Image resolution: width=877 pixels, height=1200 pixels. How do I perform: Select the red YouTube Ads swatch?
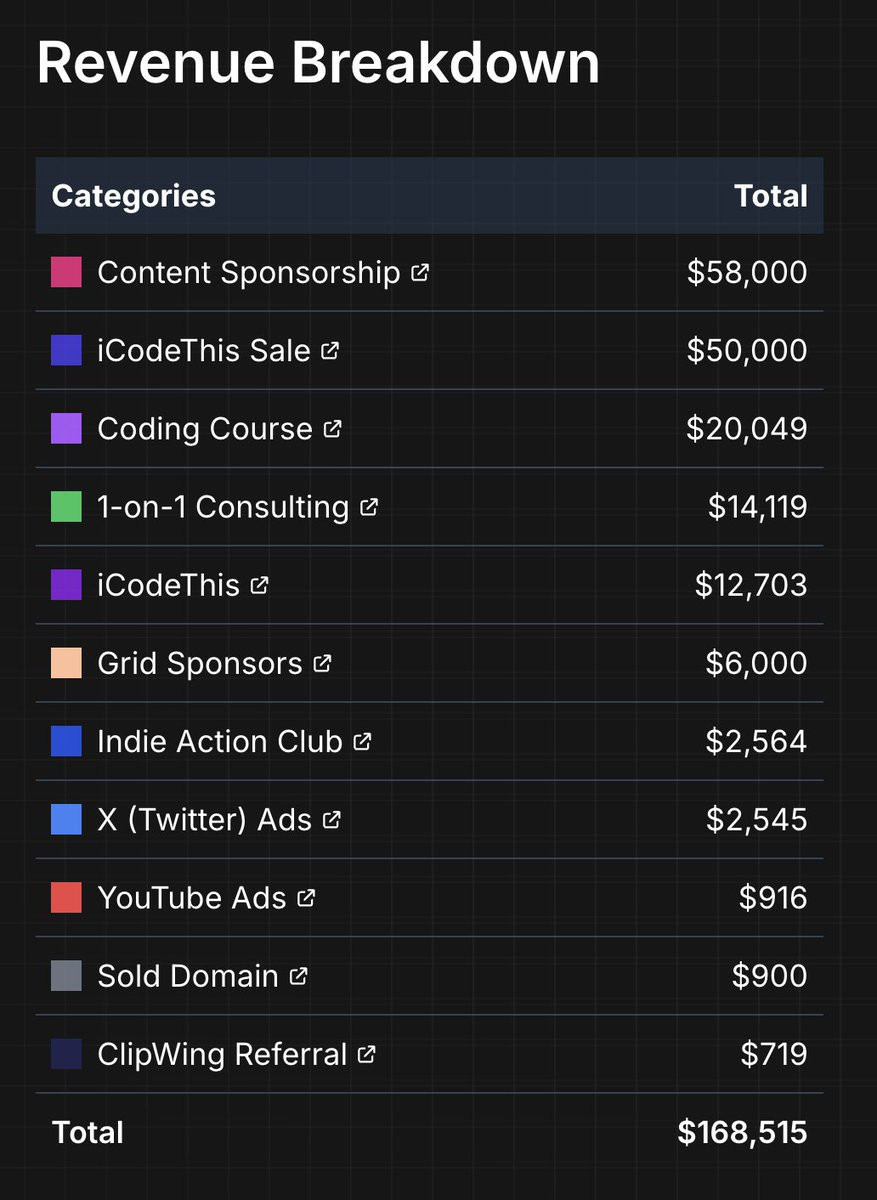(66, 898)
